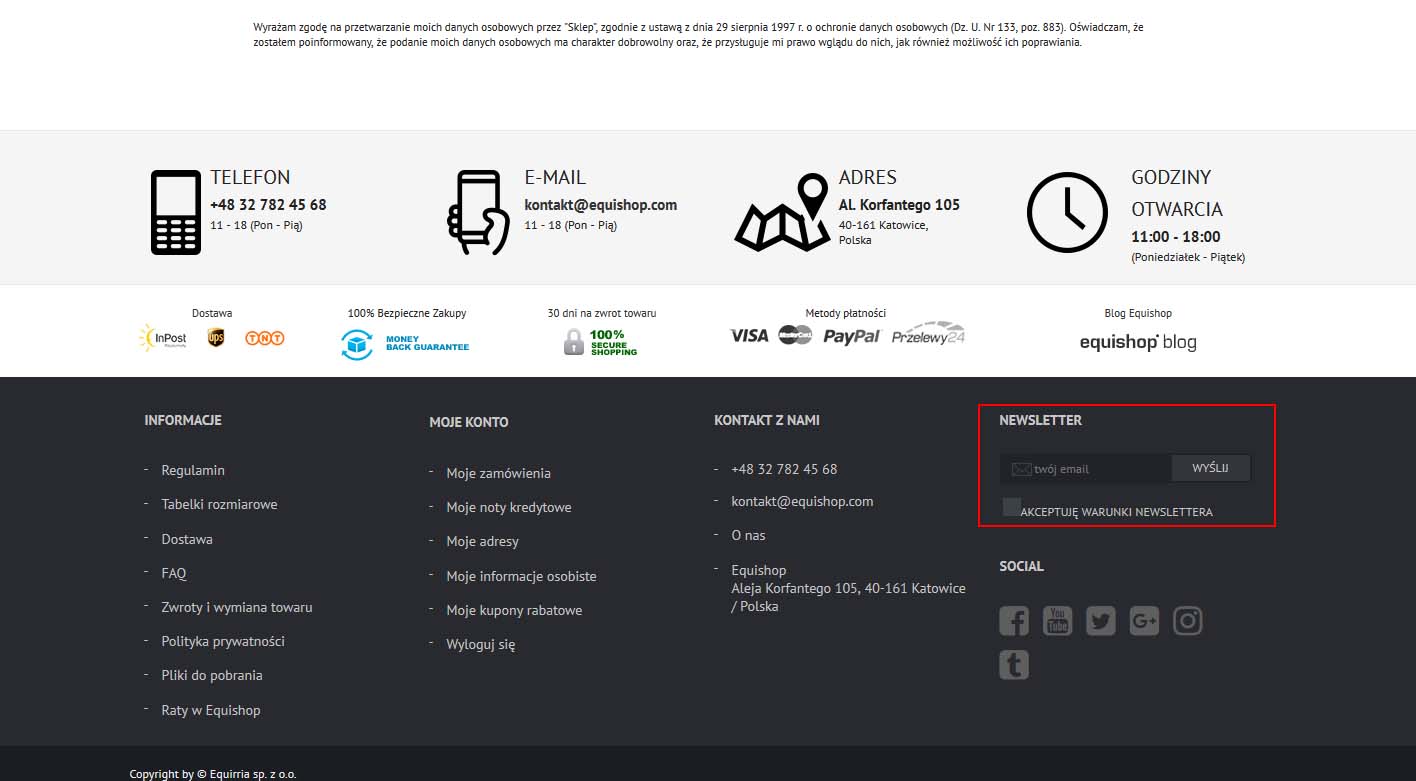Viewport: 1416px width, 781px height.
Task: Click the map address icon
Action: pos(783,213)
